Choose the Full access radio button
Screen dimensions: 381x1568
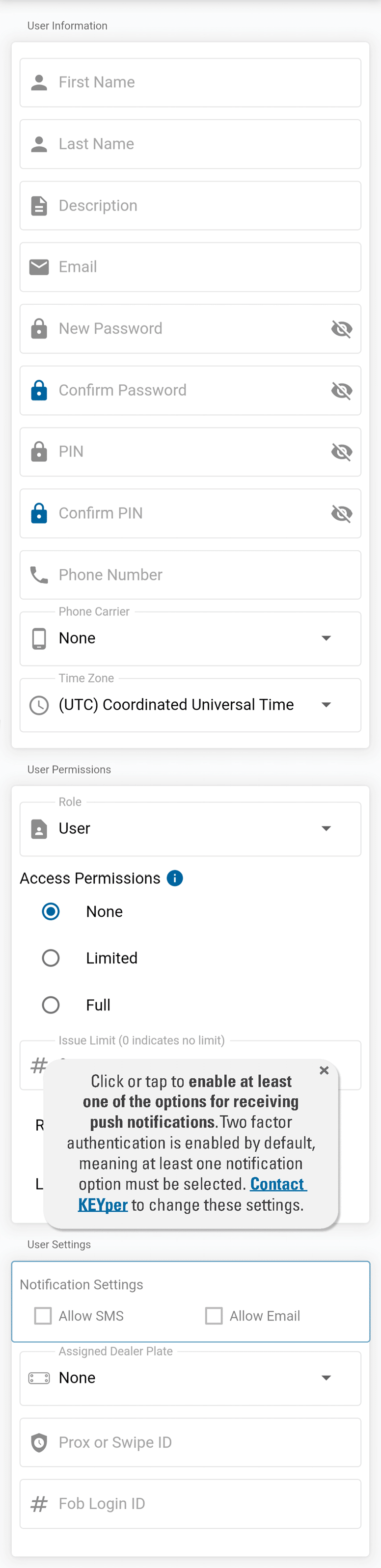(x=51, y=1004)
